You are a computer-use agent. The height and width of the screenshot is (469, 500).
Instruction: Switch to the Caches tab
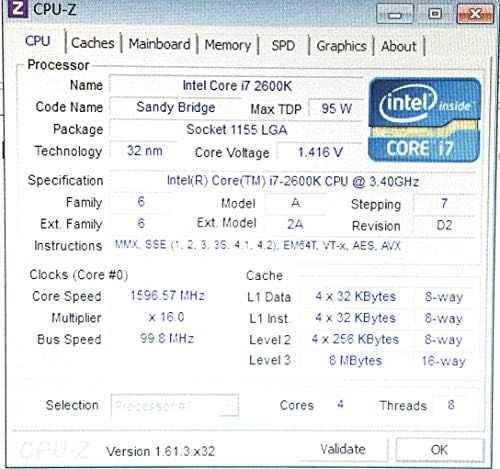pos(93,43)
